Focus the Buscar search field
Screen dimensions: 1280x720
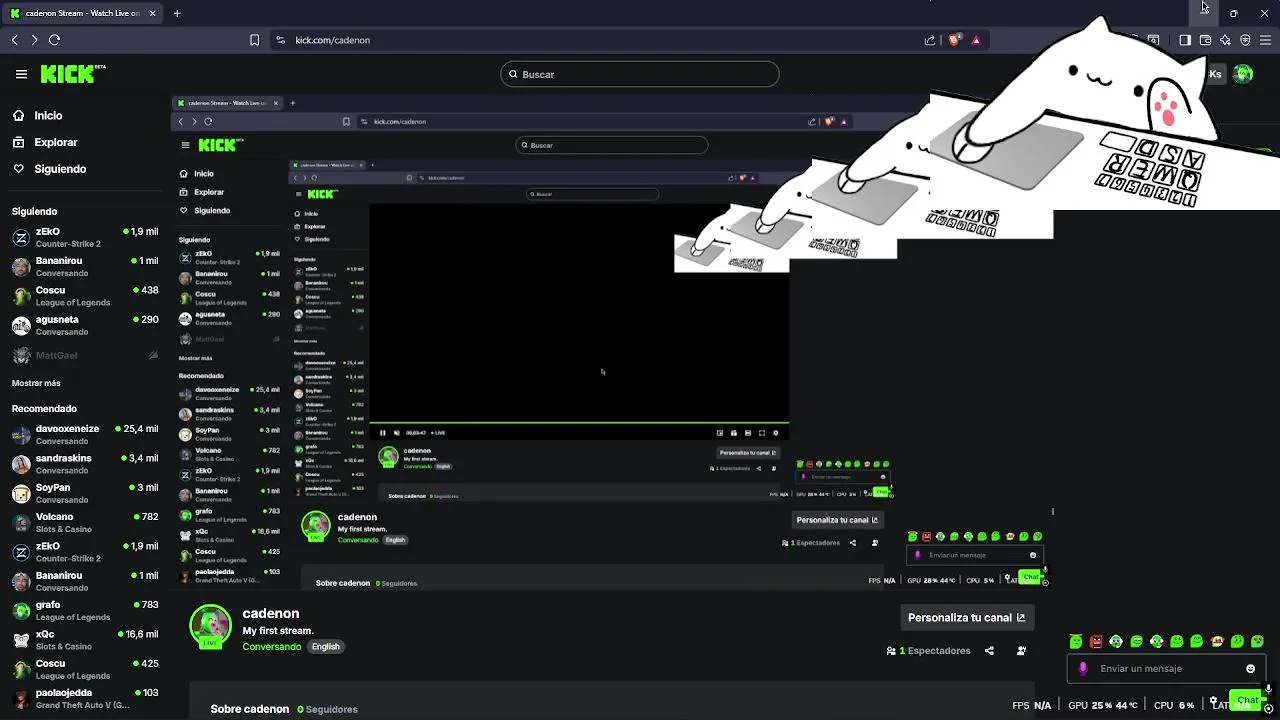[640, 74]
